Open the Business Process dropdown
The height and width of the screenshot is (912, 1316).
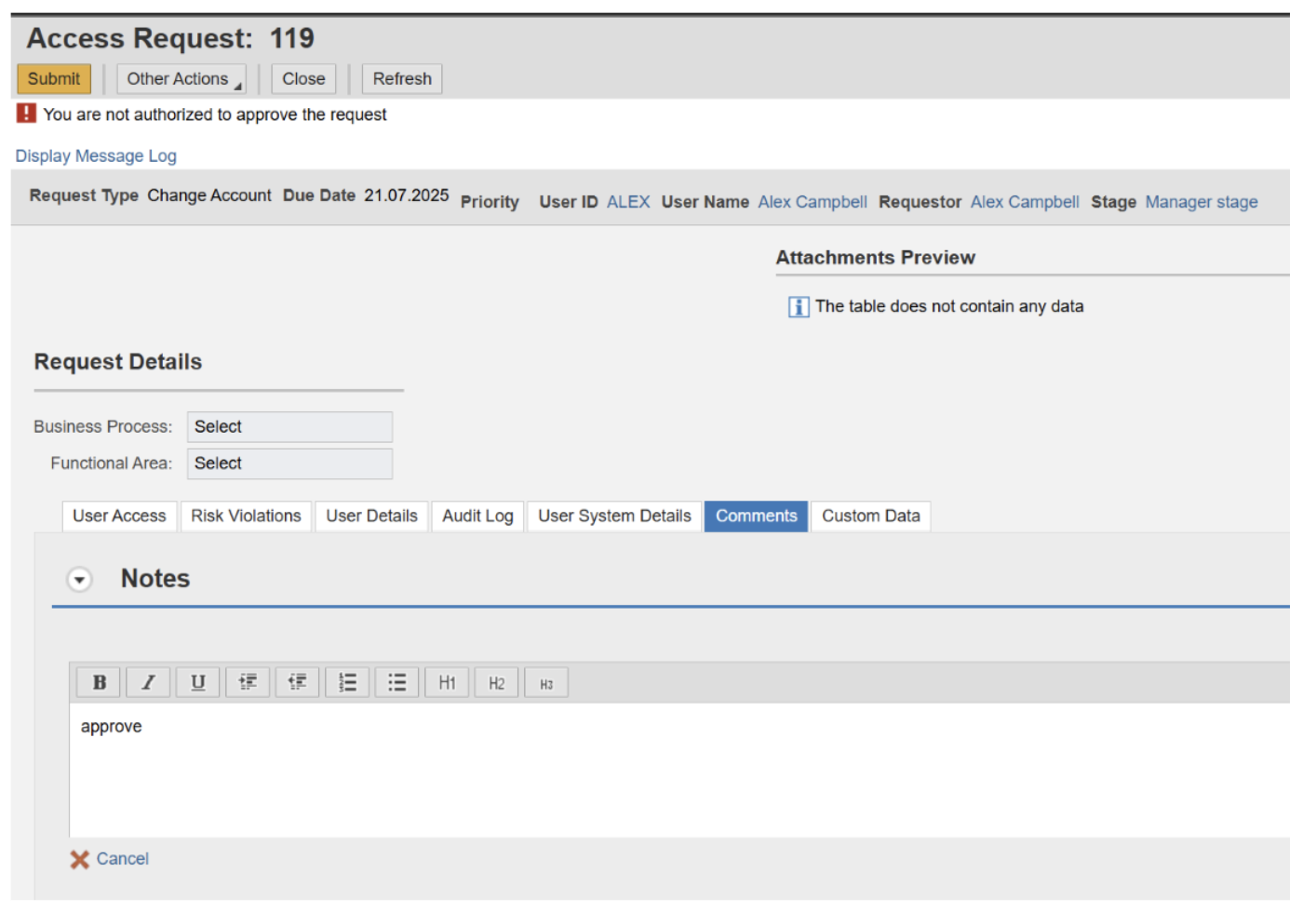pos(289,426)
